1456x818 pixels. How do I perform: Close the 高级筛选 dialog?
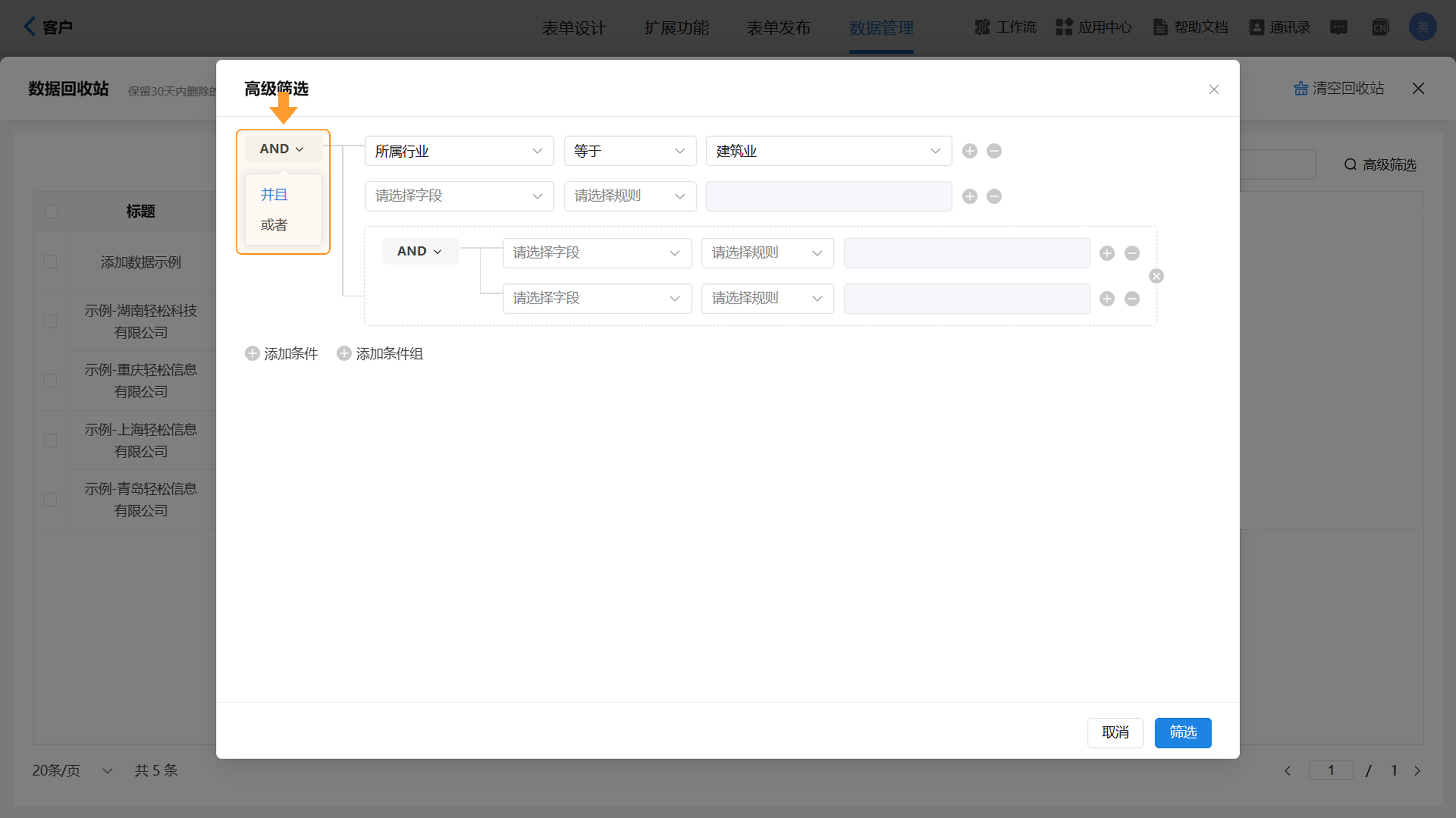pos(1213,90)
